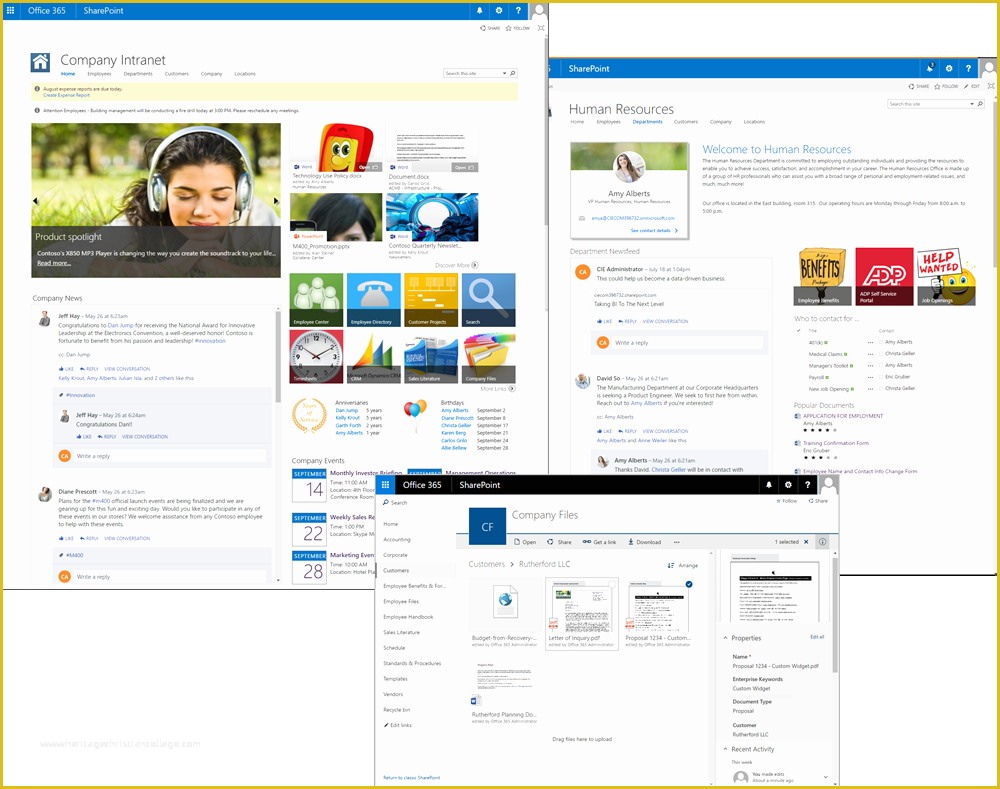Image resolution: width=1000 pixels, height=789 pixels.
Task: Open APPLICATION FOR EMPLOYMENT document link
Action: point(842,416)
